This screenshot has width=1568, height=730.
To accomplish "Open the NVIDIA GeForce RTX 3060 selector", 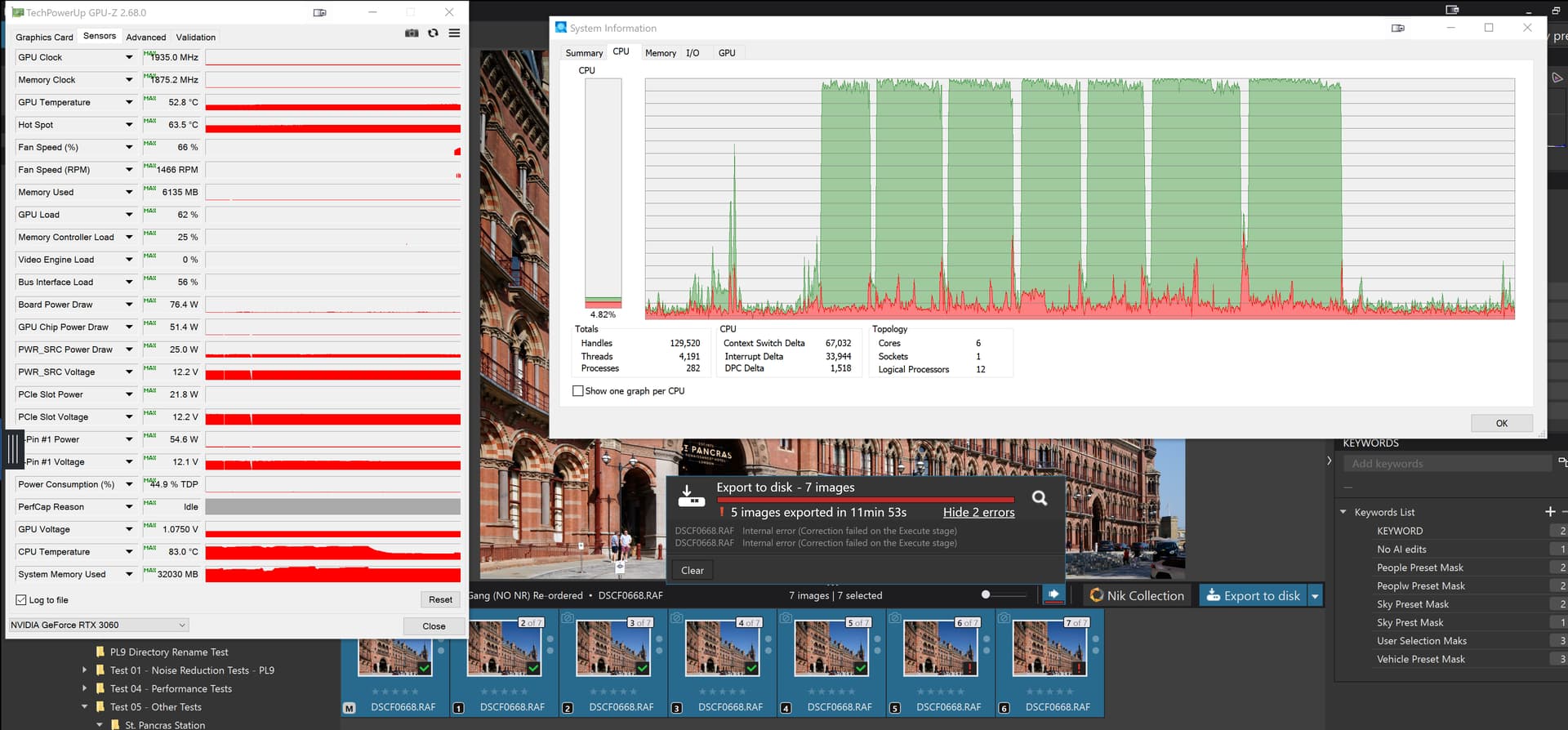I will pyautogui.click(x=98, y=625).
